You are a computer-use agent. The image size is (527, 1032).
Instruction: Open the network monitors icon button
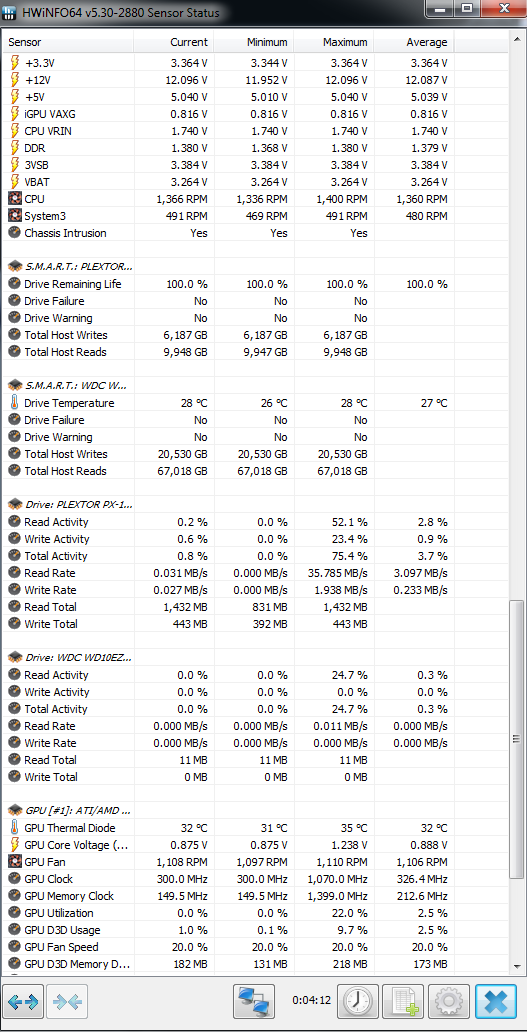click(254, 1002)
